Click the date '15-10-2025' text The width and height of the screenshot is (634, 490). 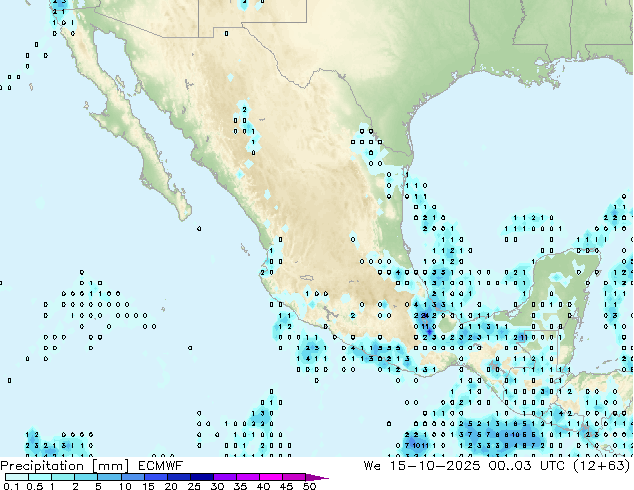tap(435, 466)
